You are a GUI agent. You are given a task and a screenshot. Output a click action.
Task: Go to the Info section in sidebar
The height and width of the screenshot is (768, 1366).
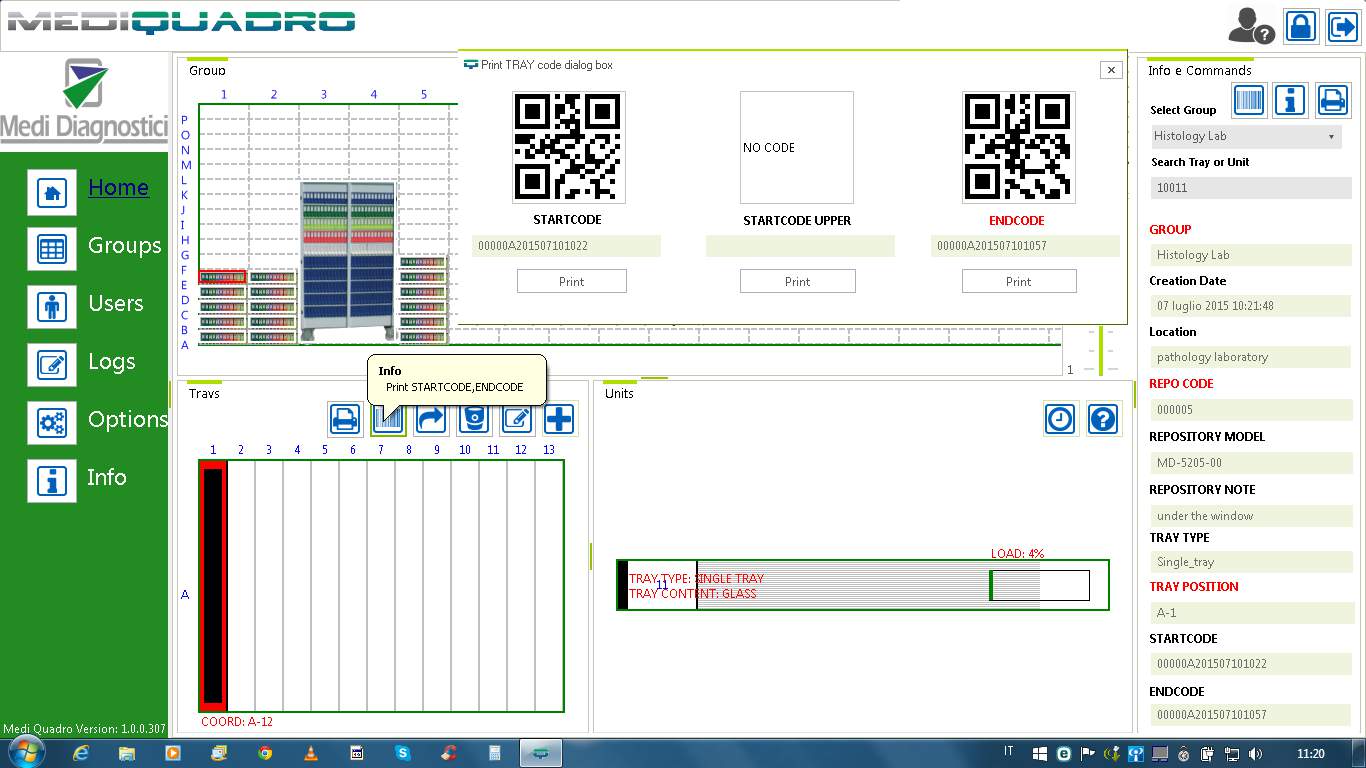pos(107,477)
